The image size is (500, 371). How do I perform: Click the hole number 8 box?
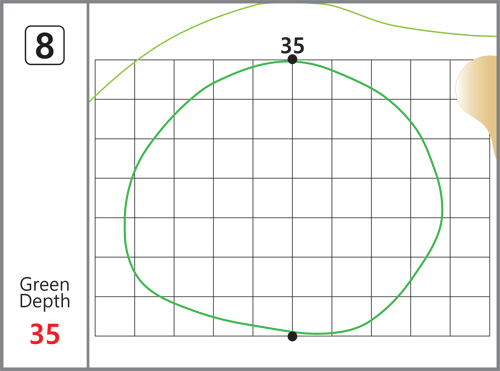(45, 45)
